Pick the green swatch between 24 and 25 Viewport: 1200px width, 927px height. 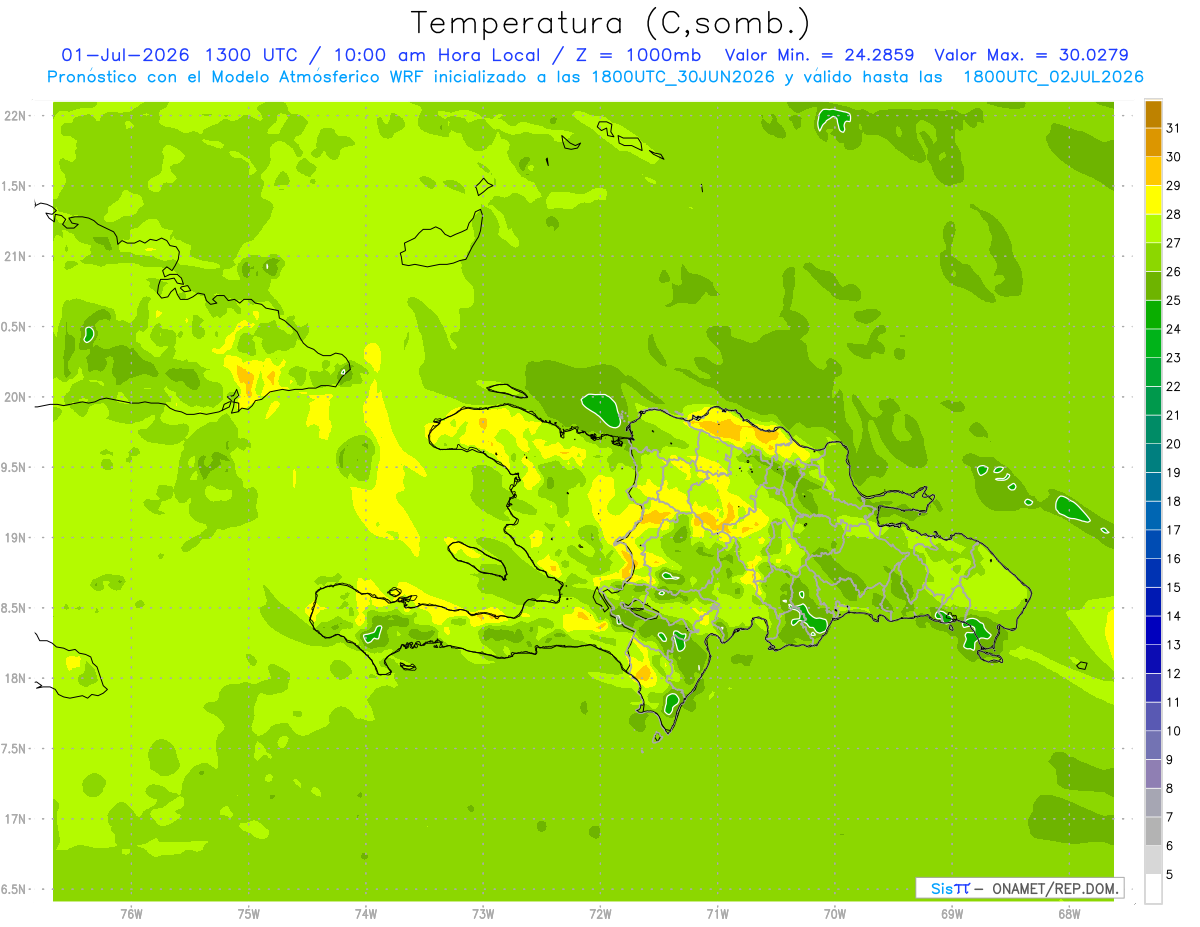coord(1153,315)
